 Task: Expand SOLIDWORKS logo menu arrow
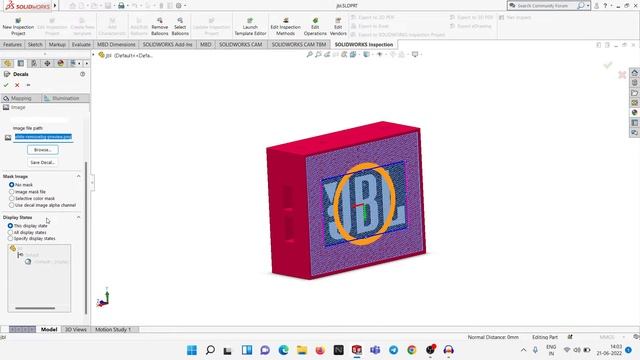55,6
